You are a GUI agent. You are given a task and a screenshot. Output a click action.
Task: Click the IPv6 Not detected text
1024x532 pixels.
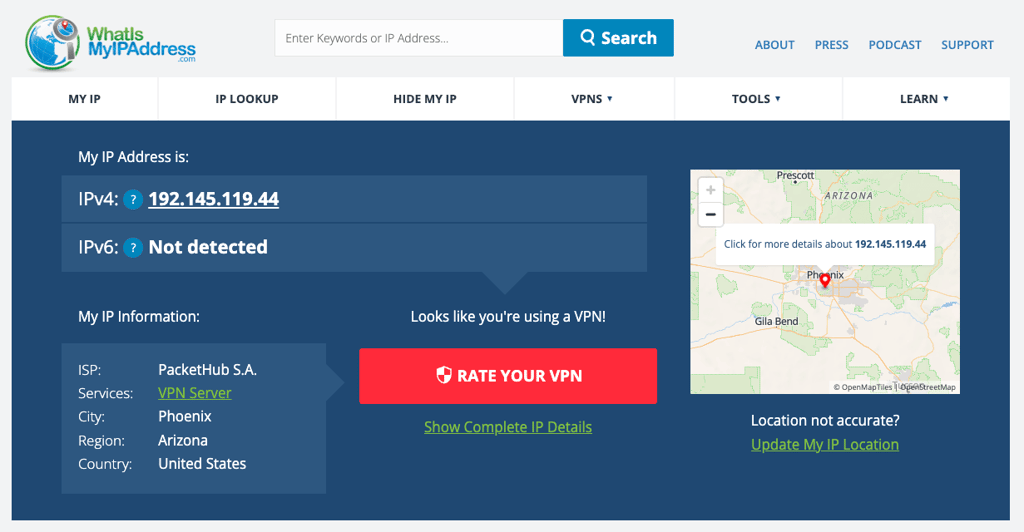208,247
